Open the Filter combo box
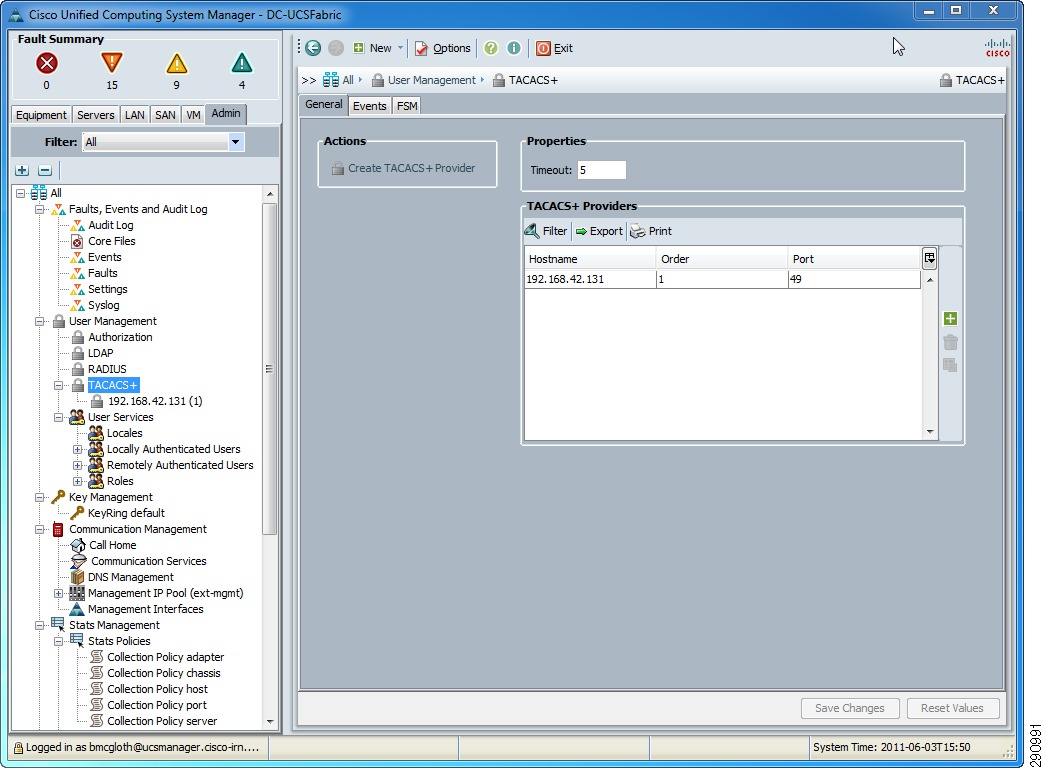Image resolution: width=1042 pixels, height=768 pixels. 163,142
